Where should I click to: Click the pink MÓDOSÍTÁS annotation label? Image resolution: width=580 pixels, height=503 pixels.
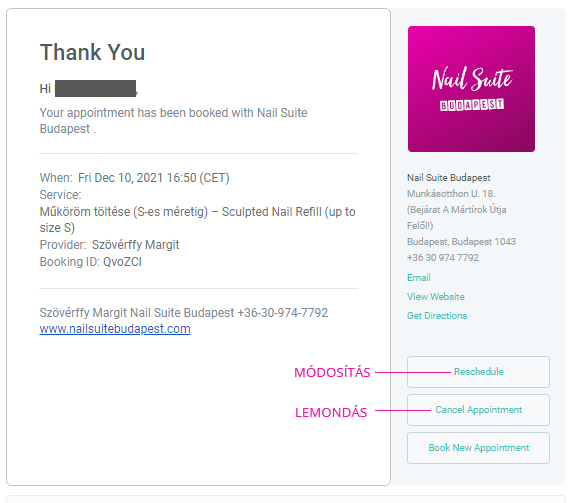tap(332, 372)
